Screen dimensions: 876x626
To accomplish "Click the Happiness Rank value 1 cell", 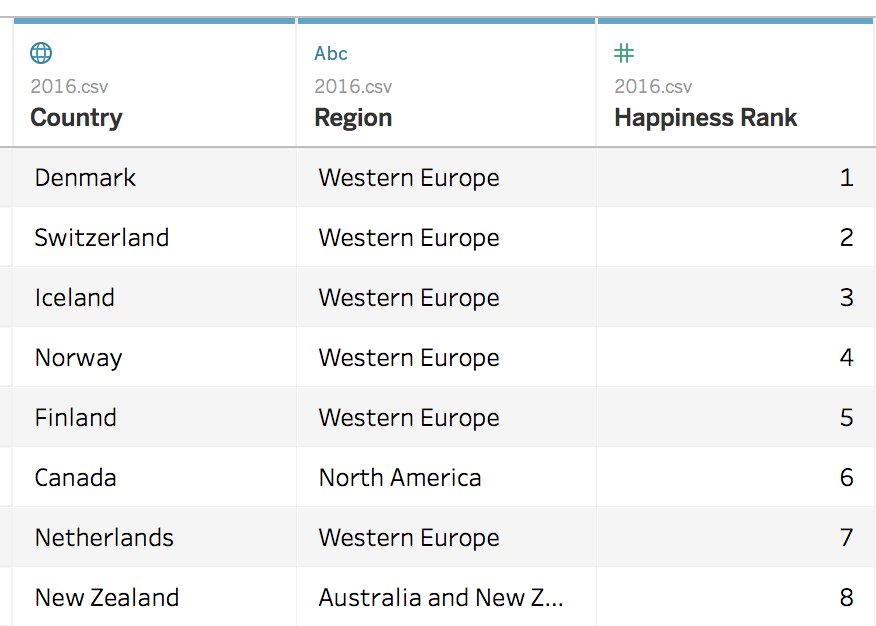I will (x=846, y=178).
